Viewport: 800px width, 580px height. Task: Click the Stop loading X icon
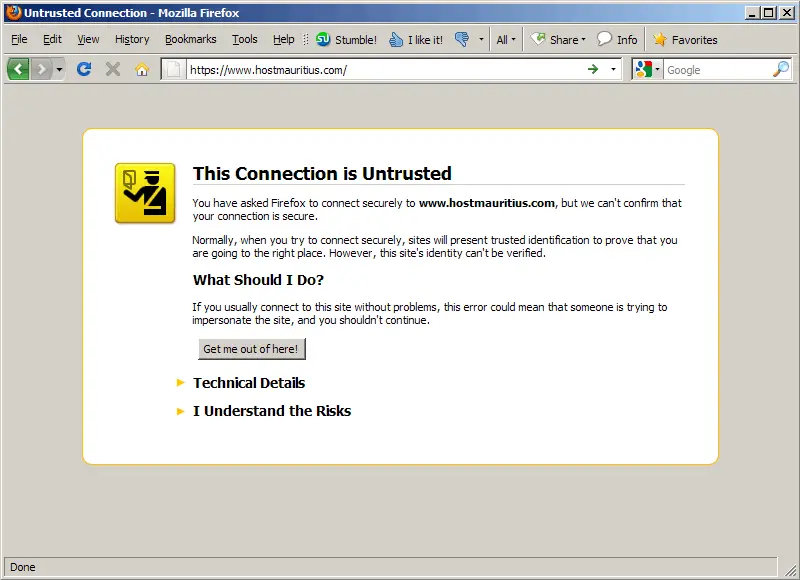(x=113, y=69)
